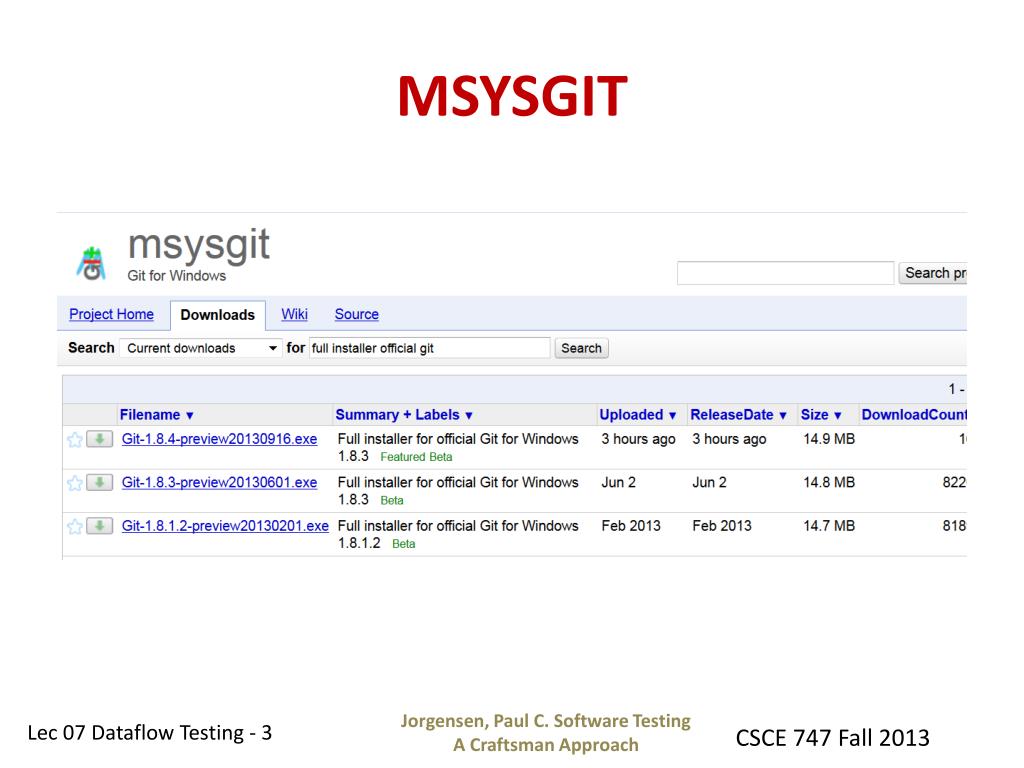The width and height of the screenshot is (1024, 768).
Task: Focus the project search box at top right
Action: (785, 273)
